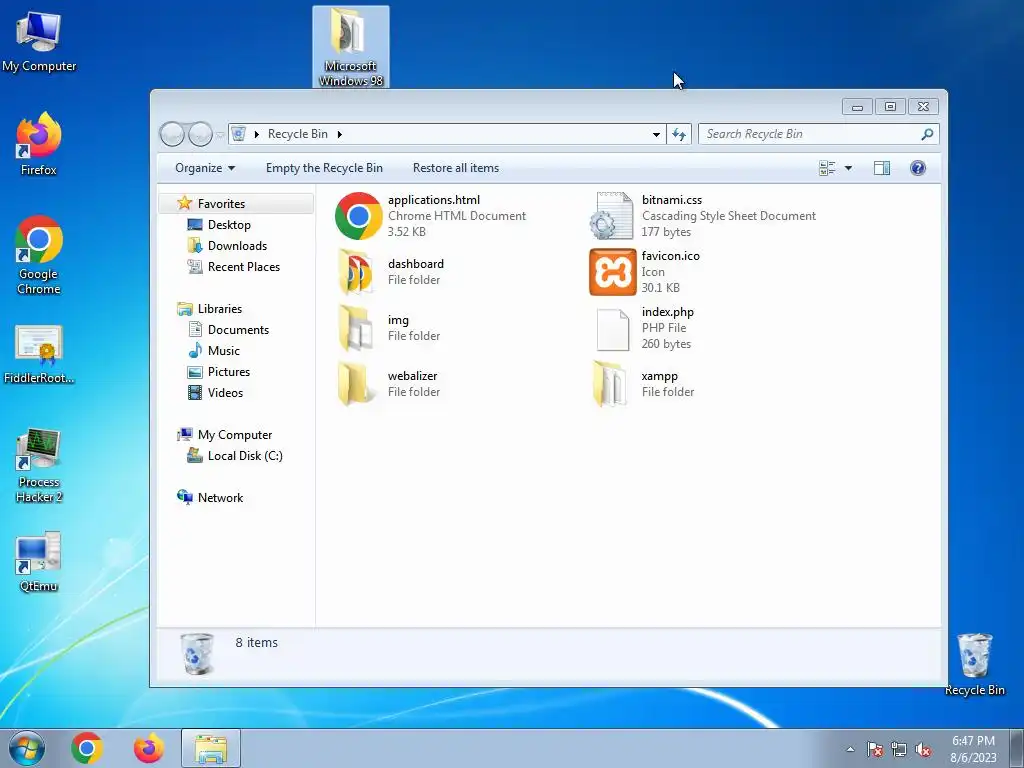
Task: Open Firefox from the taskbar
Action: tap(148, 748)
